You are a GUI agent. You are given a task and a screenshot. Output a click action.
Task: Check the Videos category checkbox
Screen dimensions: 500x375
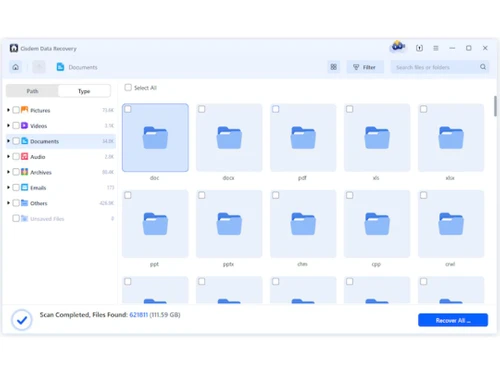click(16, 126)
